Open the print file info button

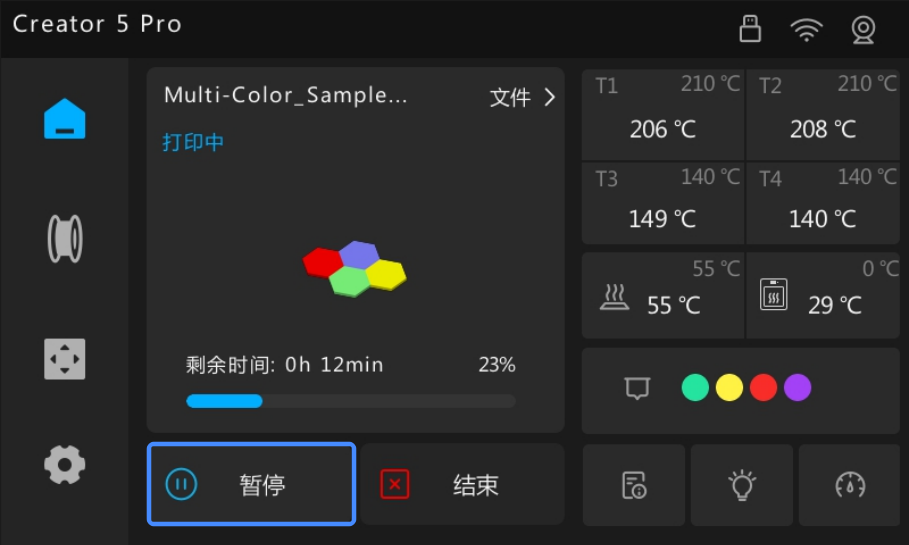634,485
